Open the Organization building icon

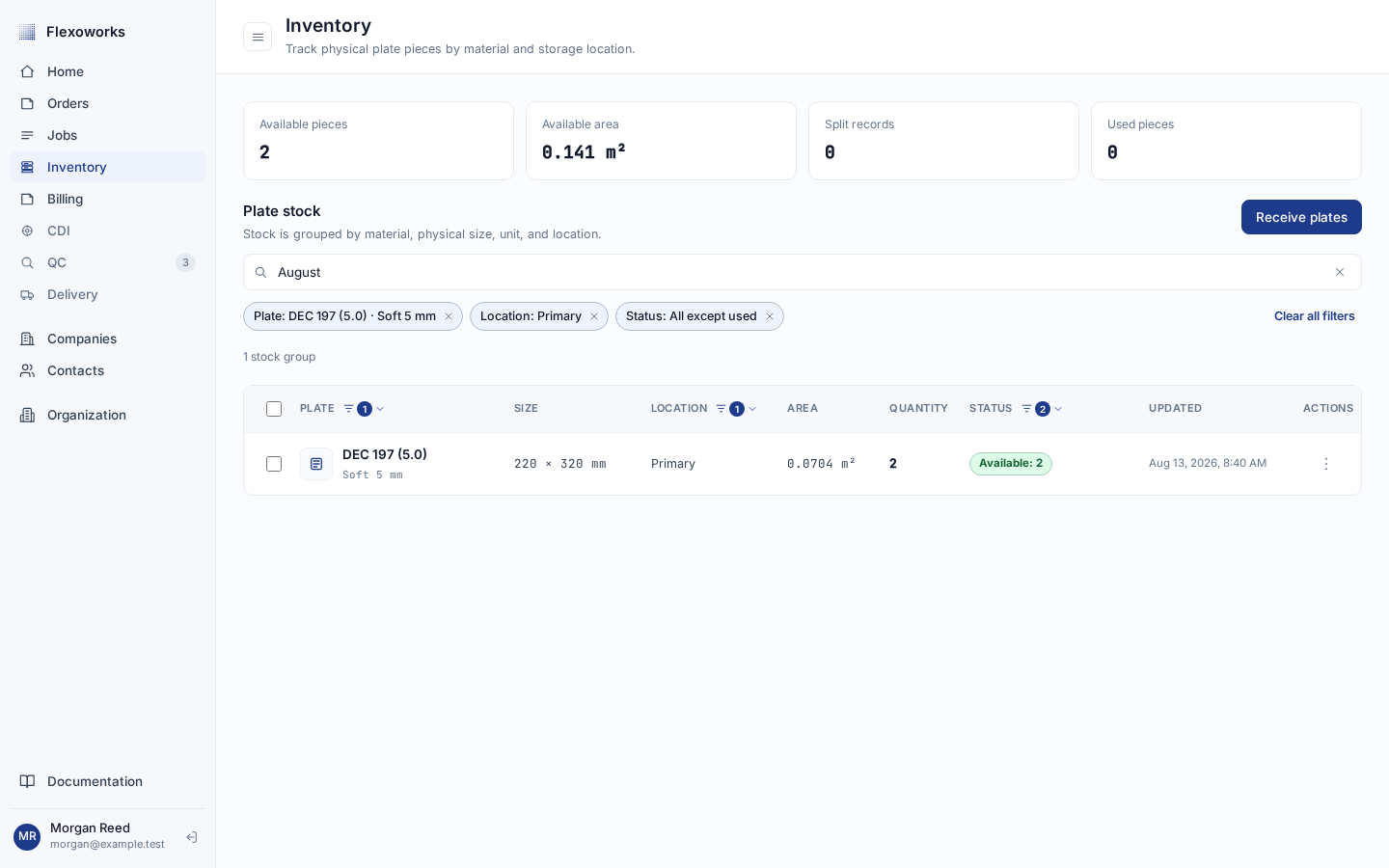coord(27,415)
